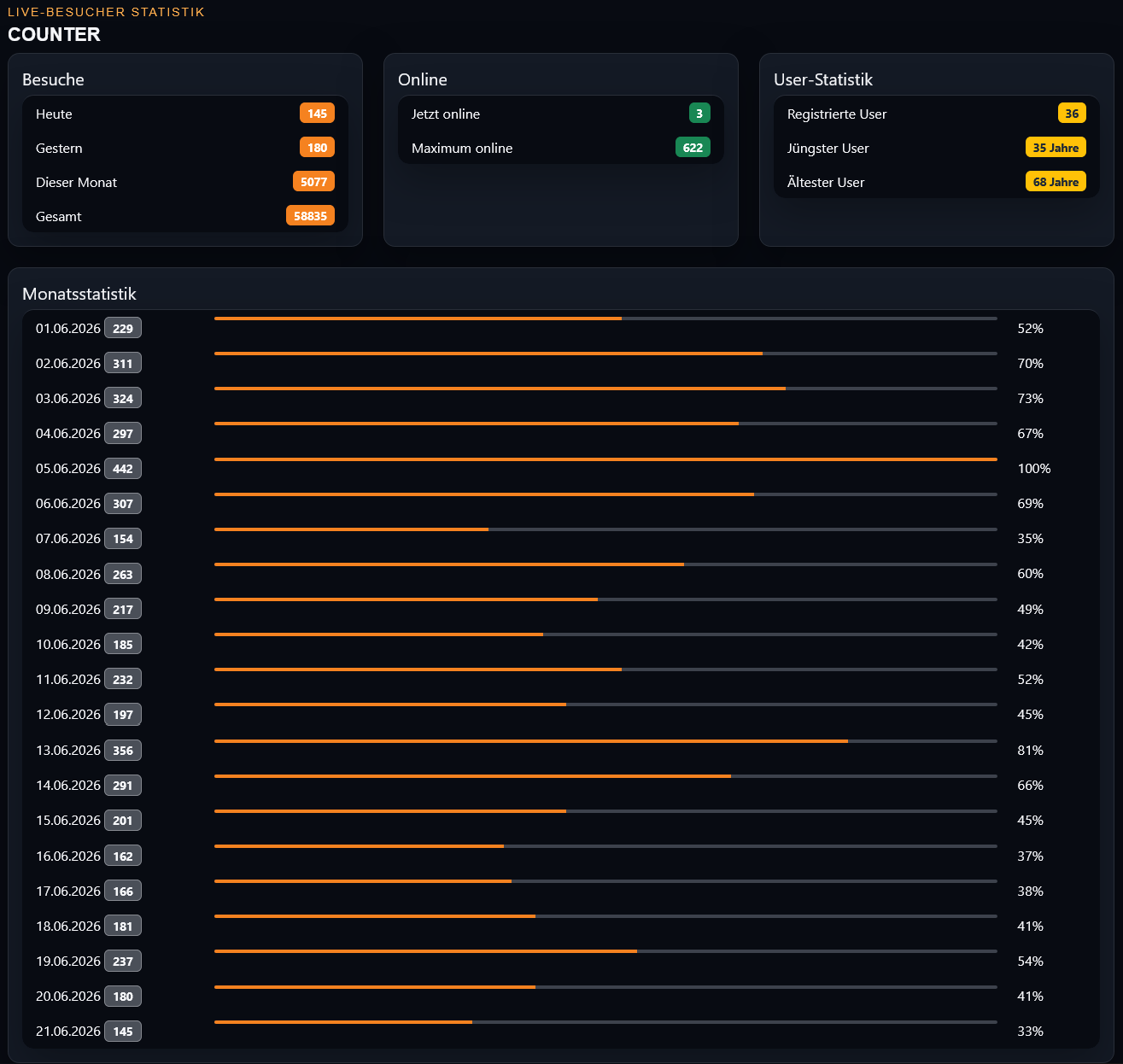Click the 232 badge for 11.06.2026
1123x1064 pixels.
123,680
